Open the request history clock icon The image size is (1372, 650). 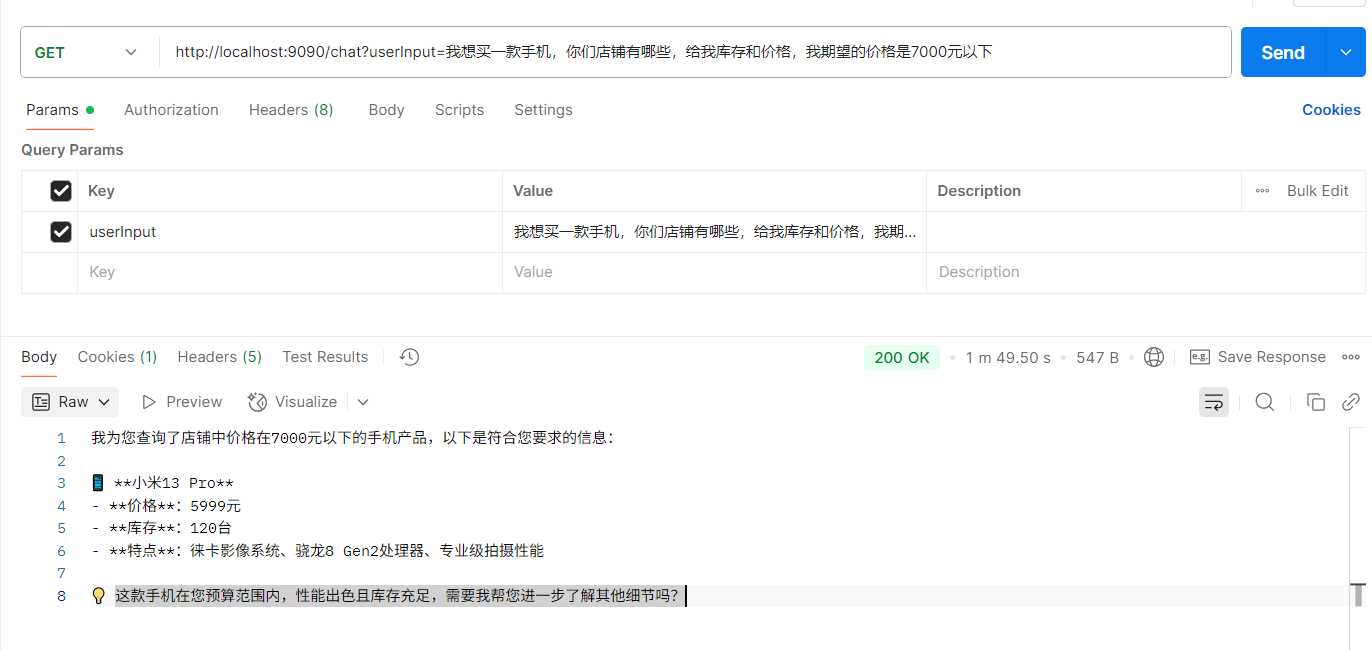click(x=408, y=356)
